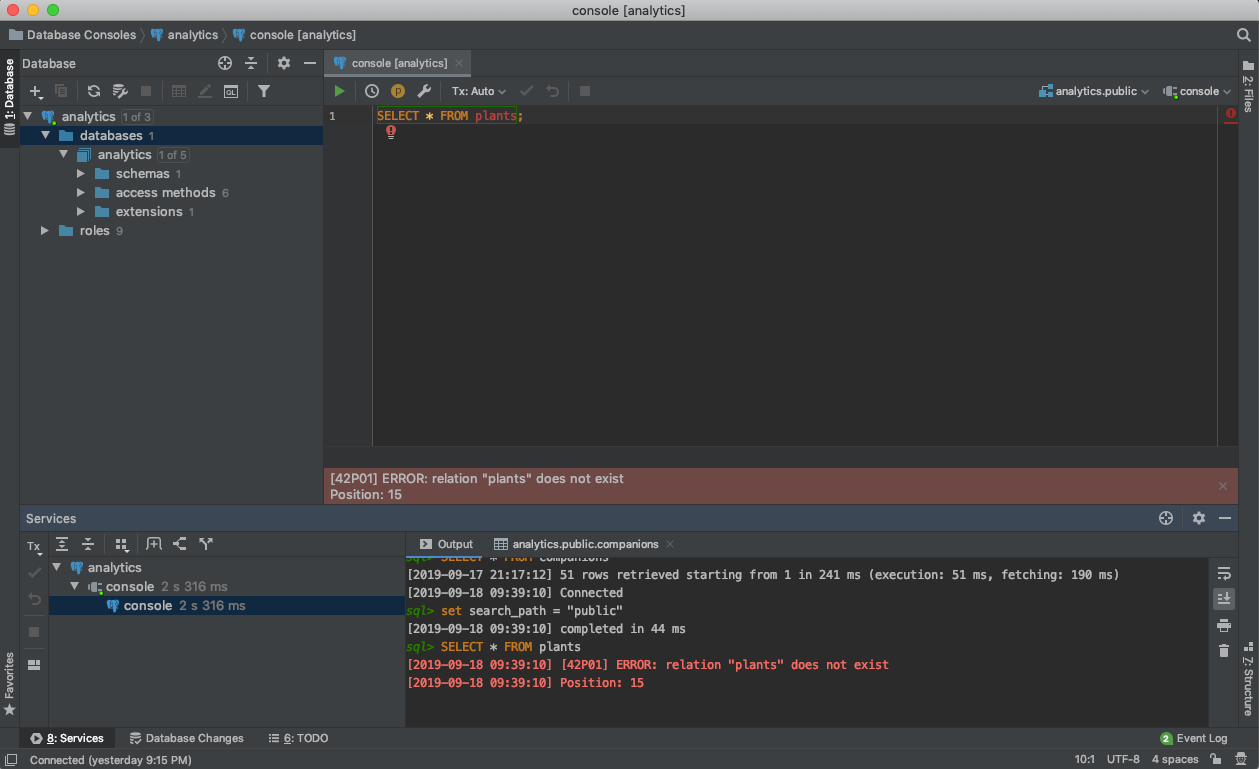Open the Search Everywhere magnifier icon
The height and width of the screenshot is (769, 1259).
(x=1243, y=35)
